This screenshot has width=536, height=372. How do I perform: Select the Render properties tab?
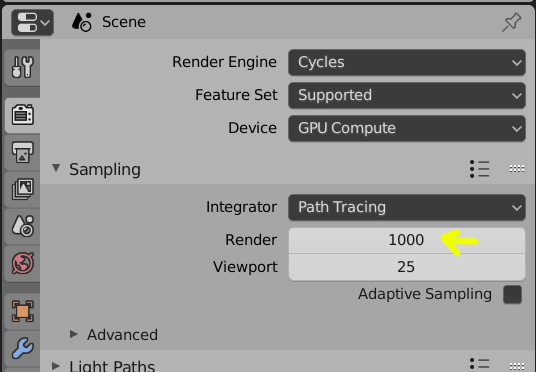23,115
